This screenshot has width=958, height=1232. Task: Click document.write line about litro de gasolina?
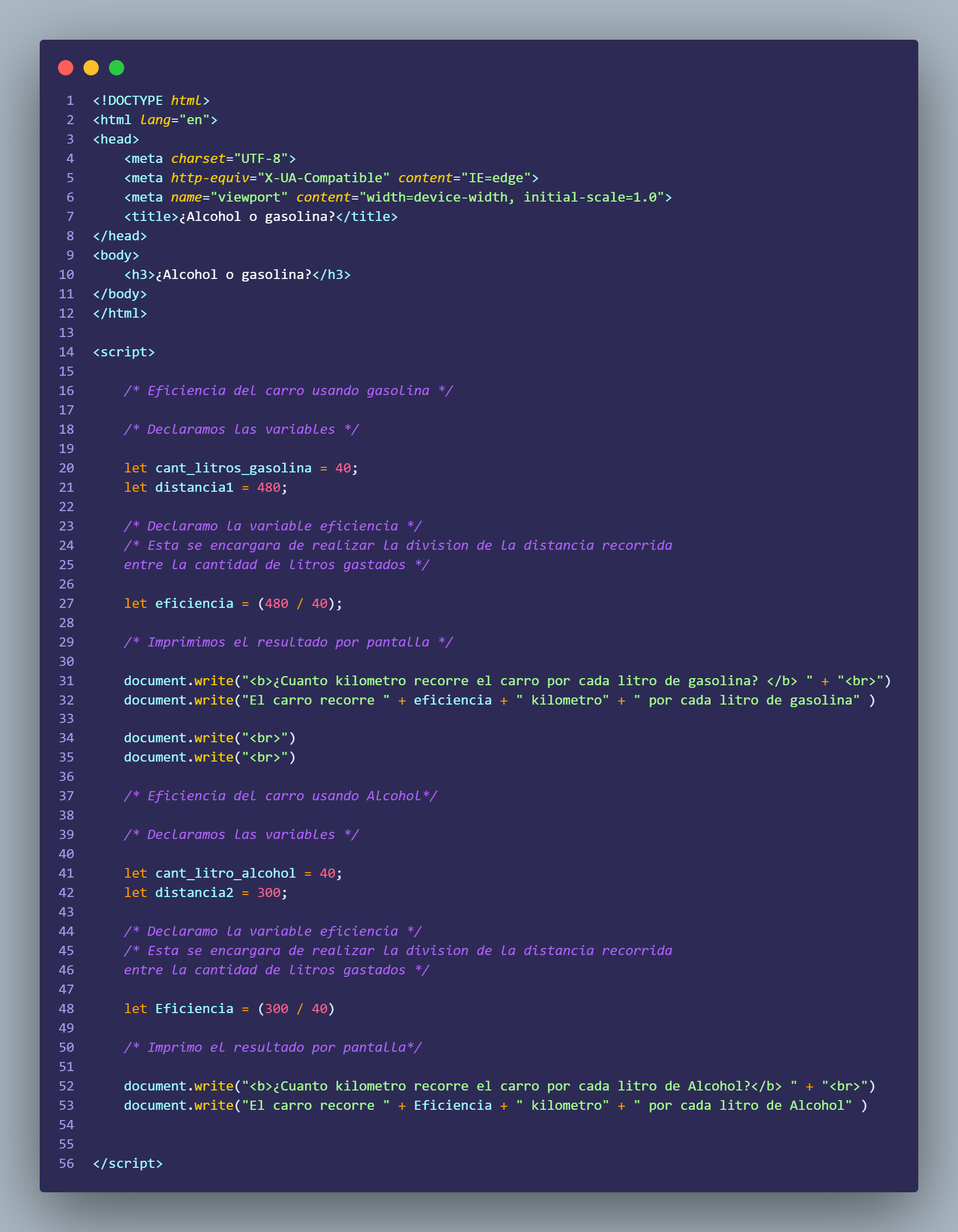click(x=507, y=681)
